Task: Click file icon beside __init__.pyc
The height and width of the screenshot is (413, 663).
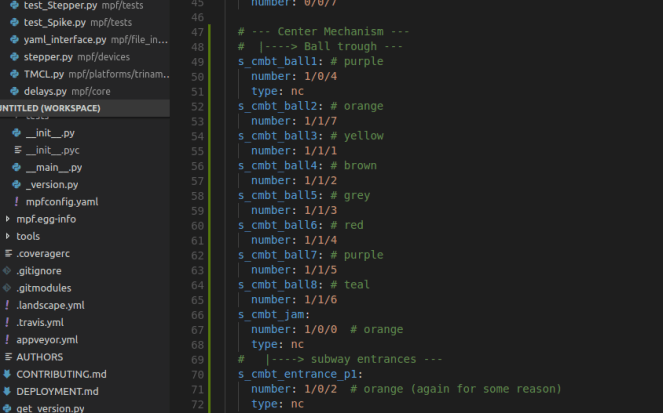Action: tap(18, 150)
